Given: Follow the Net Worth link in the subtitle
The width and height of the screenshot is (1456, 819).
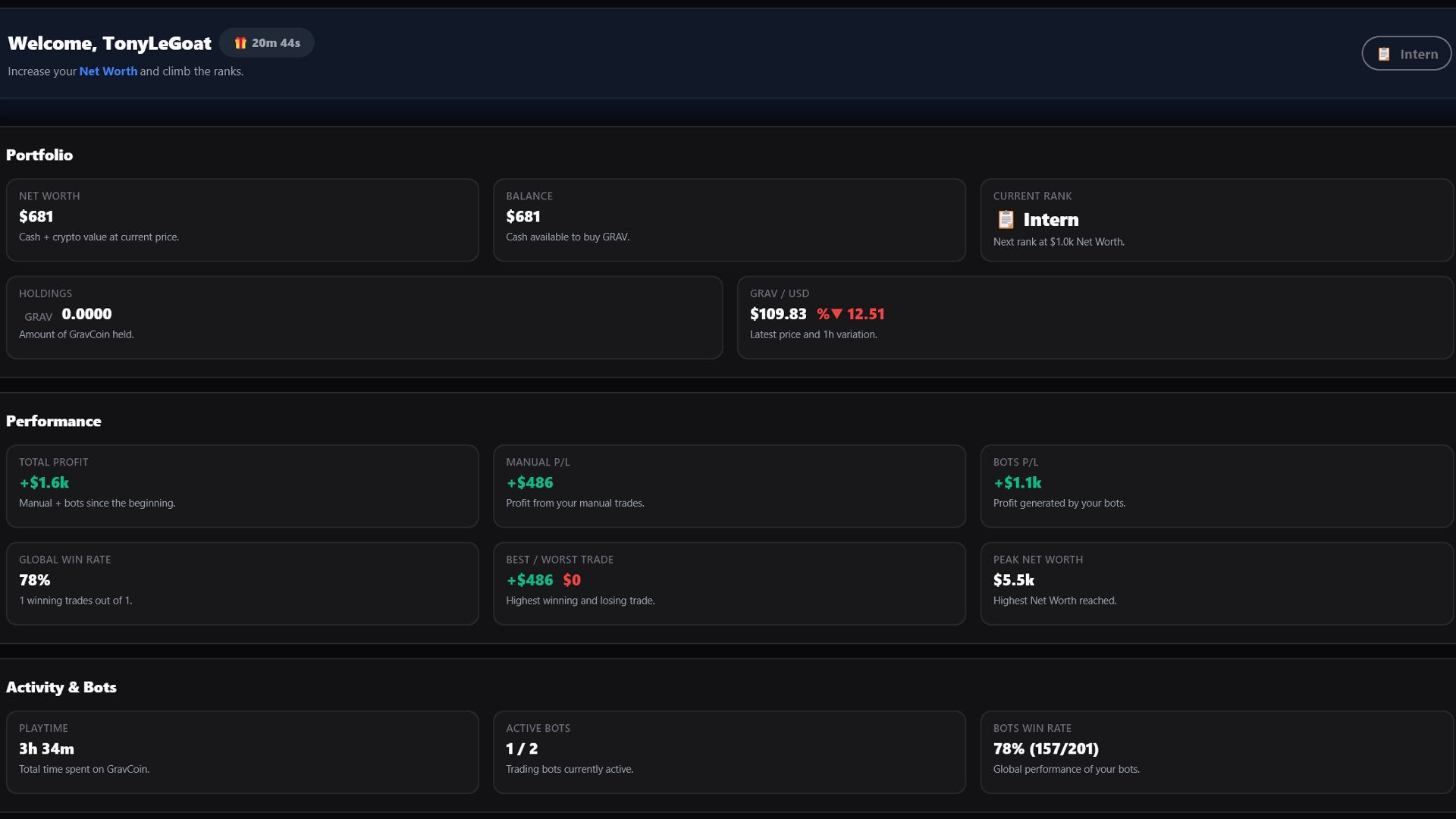Looking at the screenshot, I should click(108, 71).
